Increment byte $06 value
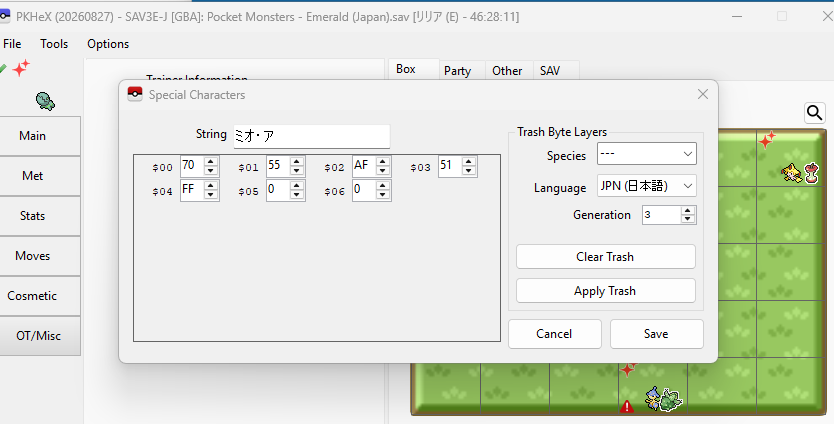834x424 pixels. click(x=383, y=186)
